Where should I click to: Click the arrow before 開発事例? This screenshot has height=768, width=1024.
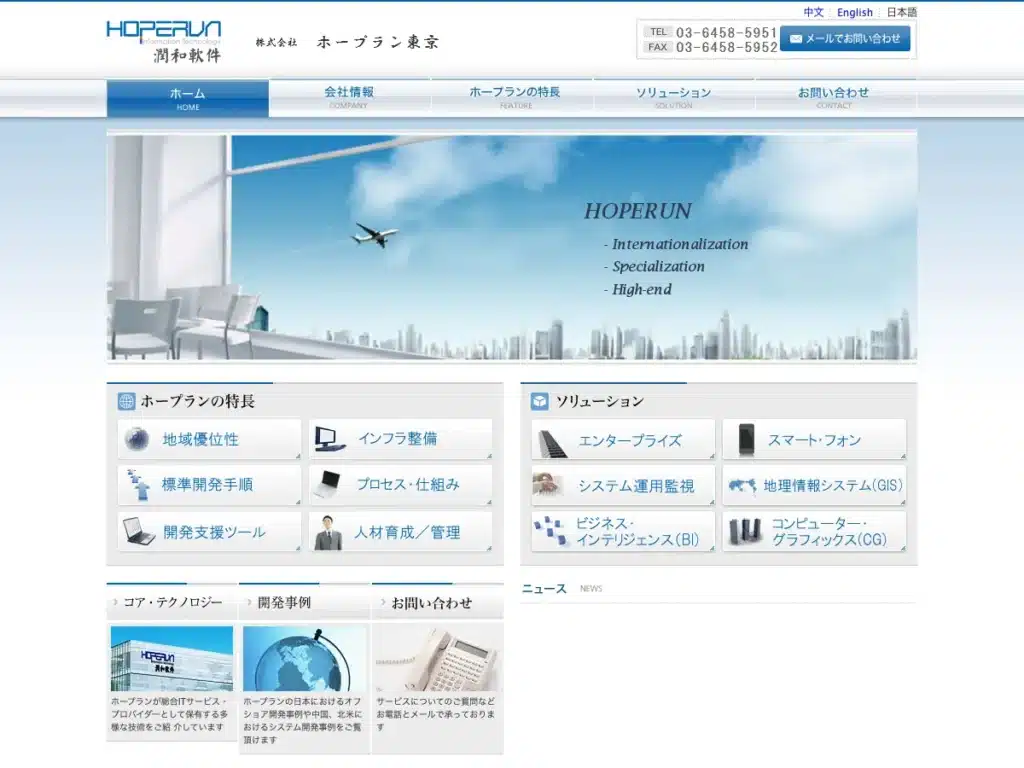click(x=249, y=602)
